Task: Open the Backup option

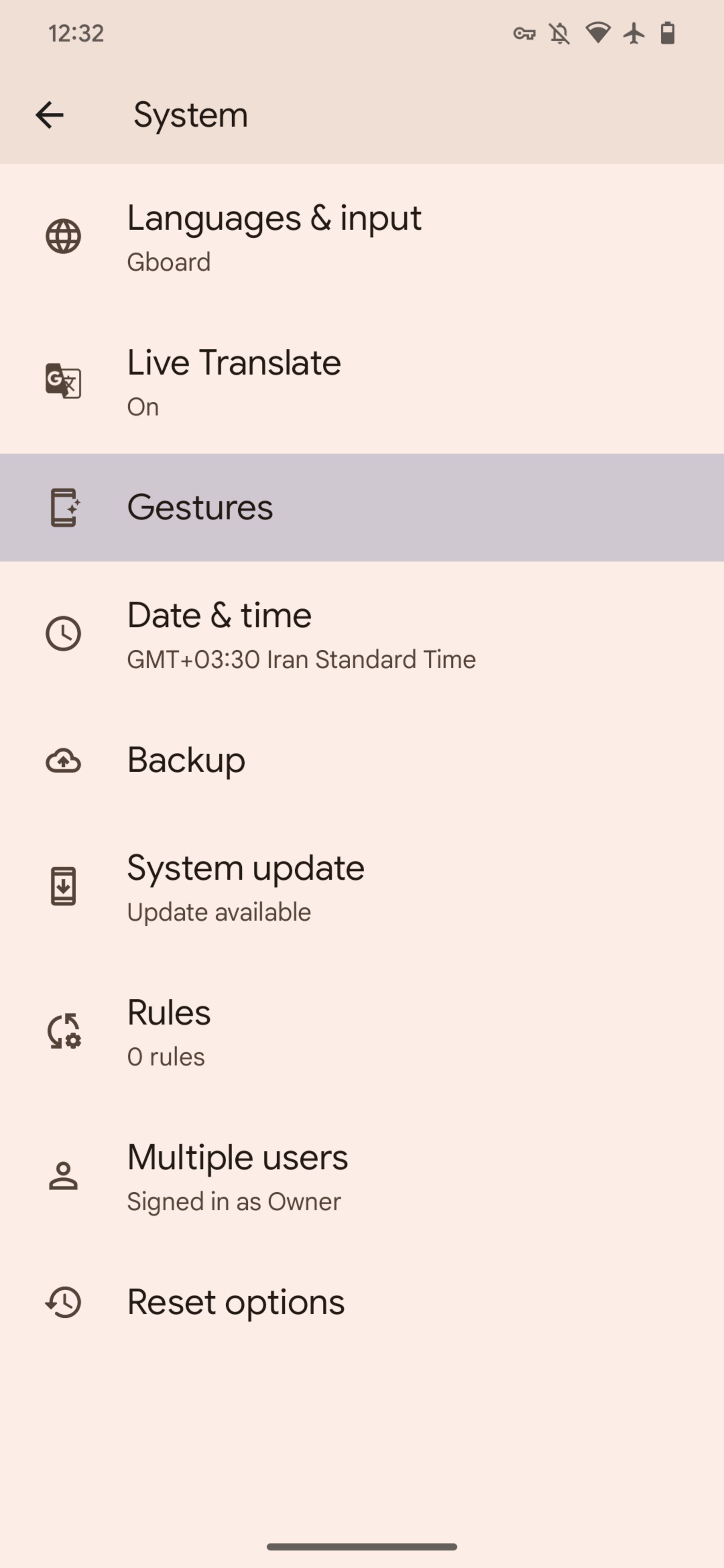Action: pos(362,760)
